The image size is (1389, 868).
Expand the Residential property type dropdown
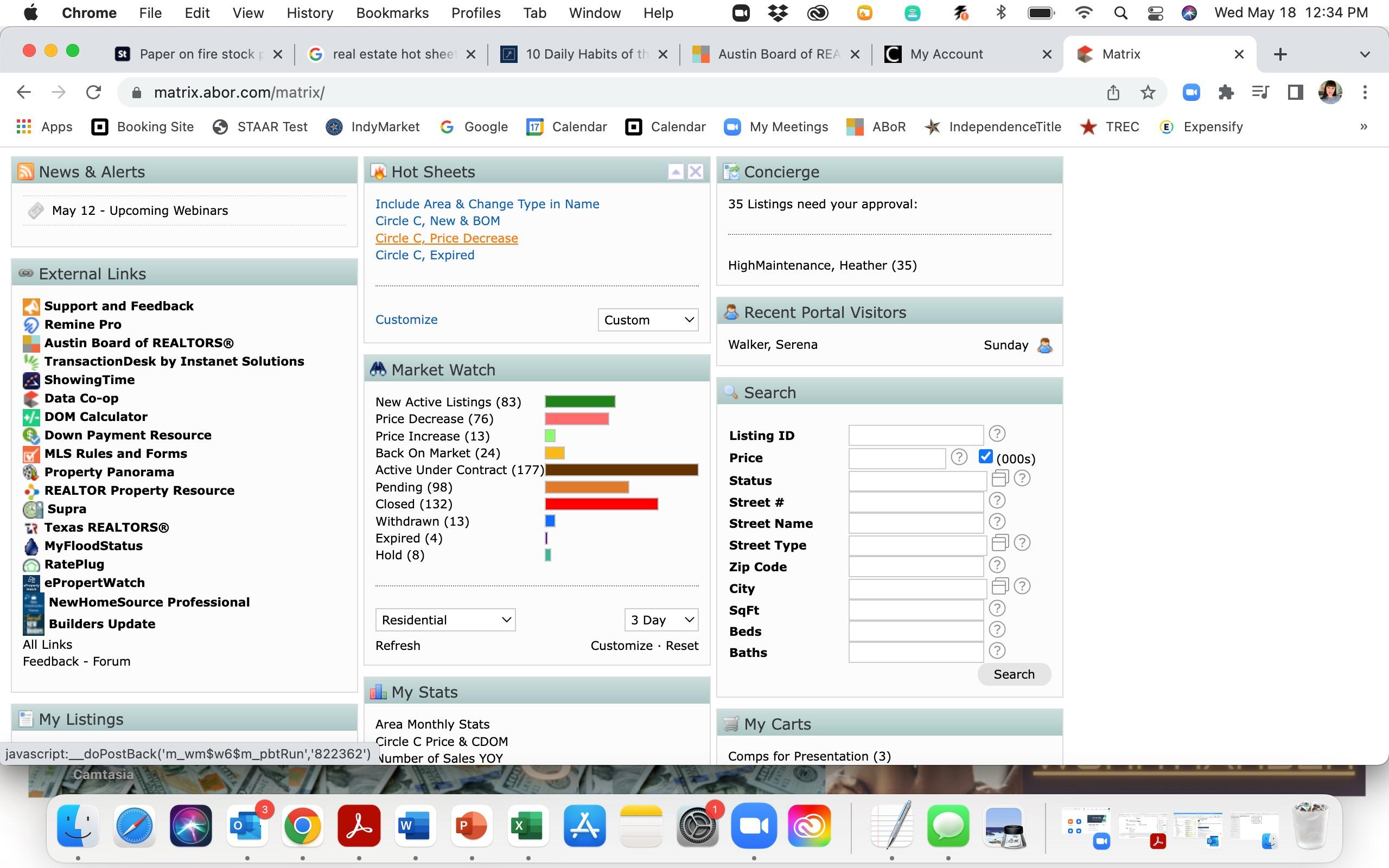[445, 620]
